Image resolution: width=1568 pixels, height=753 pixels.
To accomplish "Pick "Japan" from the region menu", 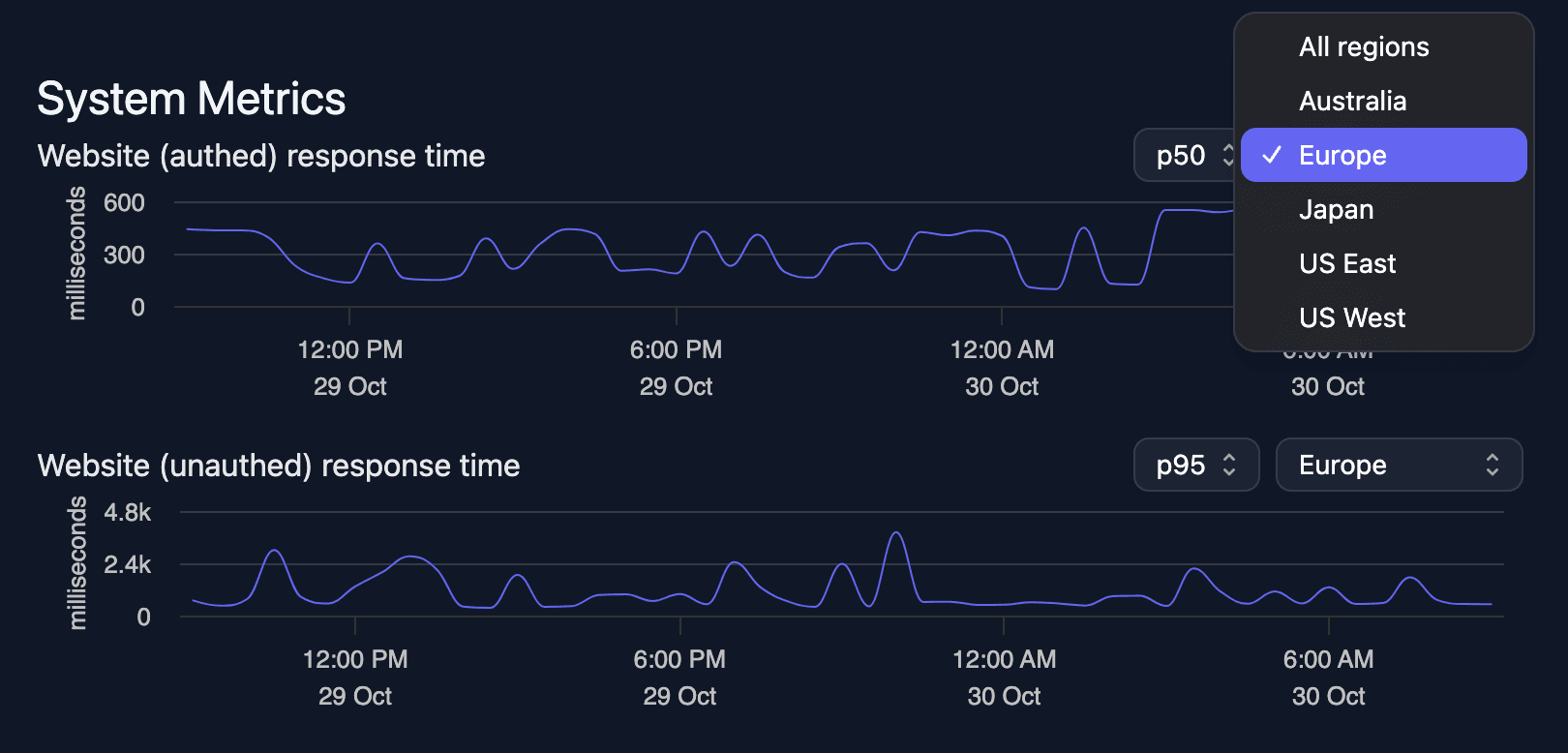I will [1336, 209].
